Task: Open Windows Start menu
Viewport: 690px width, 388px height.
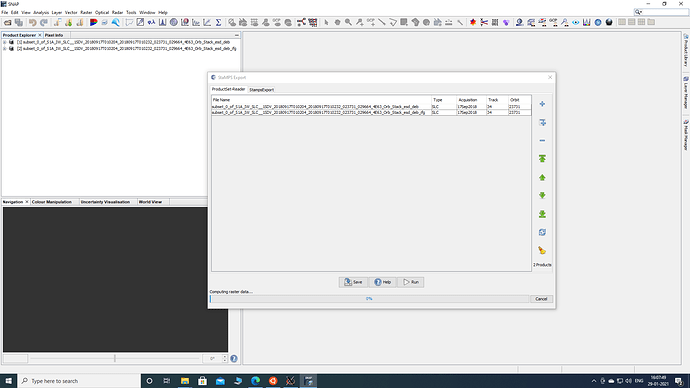Action: (x=8, y=381)
